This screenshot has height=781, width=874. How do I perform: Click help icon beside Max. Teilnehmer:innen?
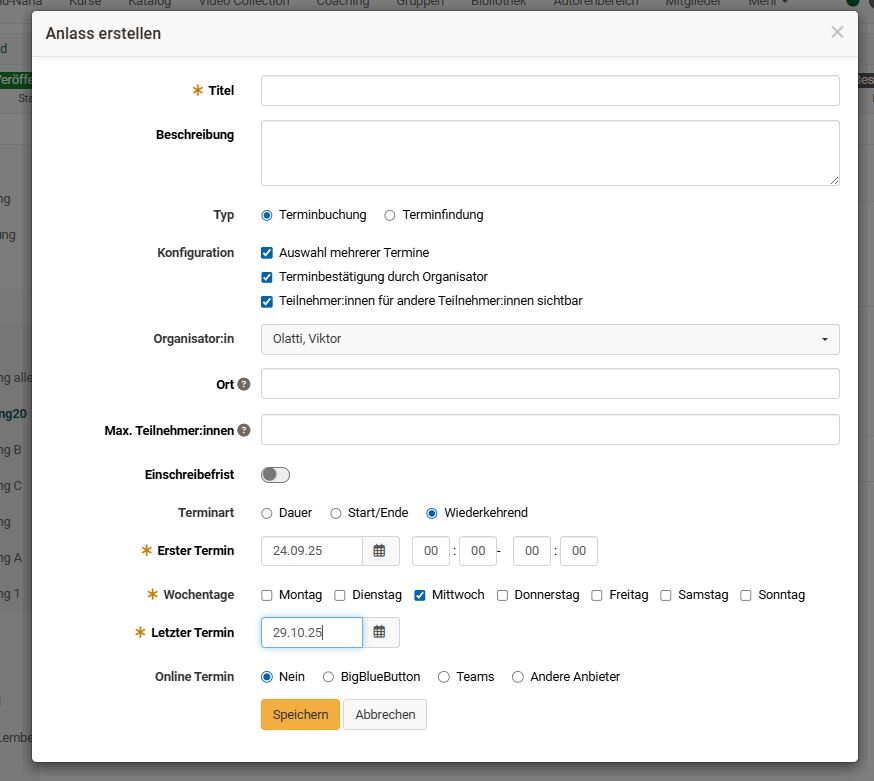coord(244,431)
